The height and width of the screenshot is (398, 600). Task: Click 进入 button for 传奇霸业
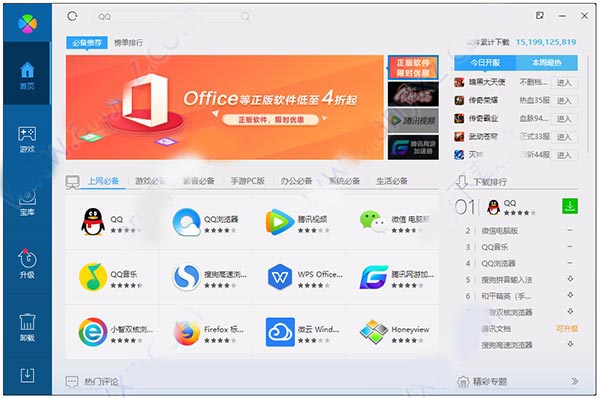point(564,119)
